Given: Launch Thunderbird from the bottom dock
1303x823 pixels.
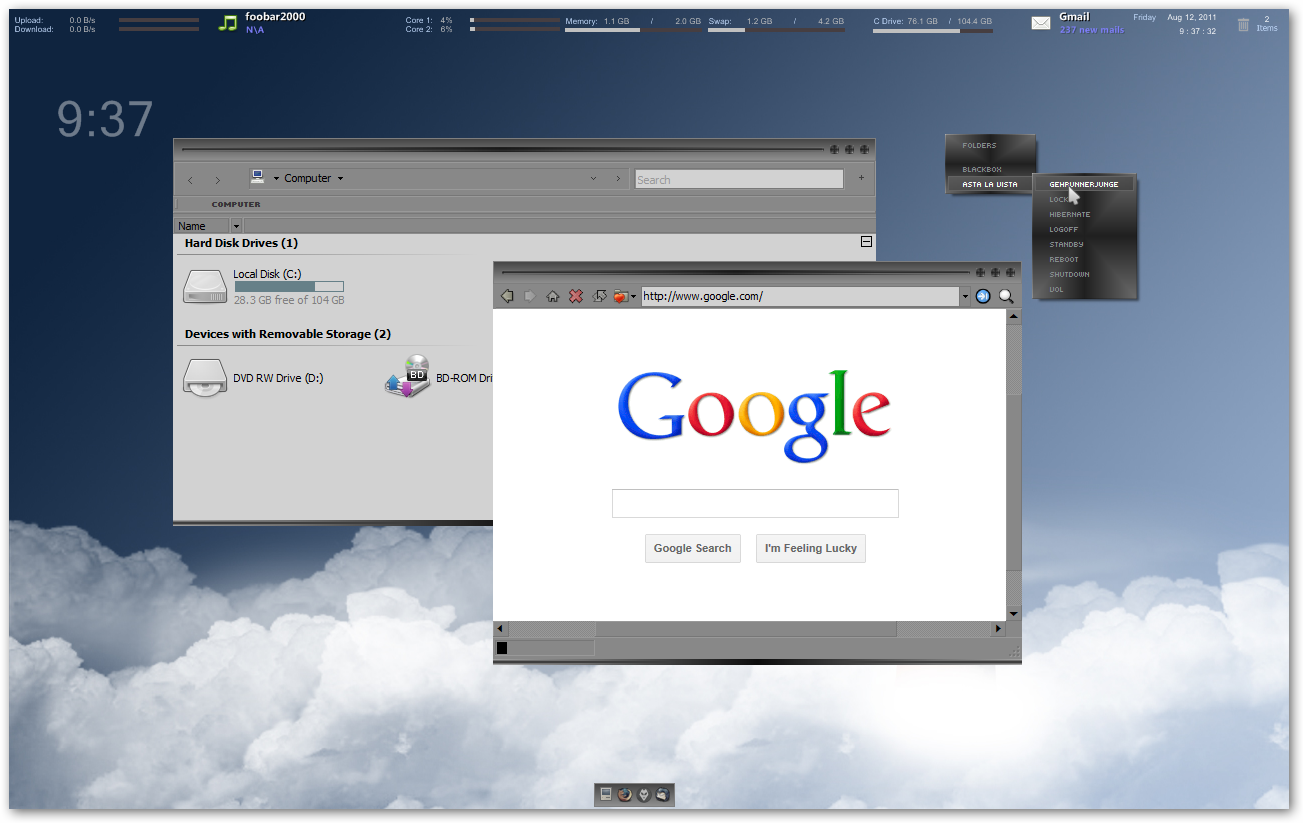Looking at the screenshot, I should tap(663, 794).
